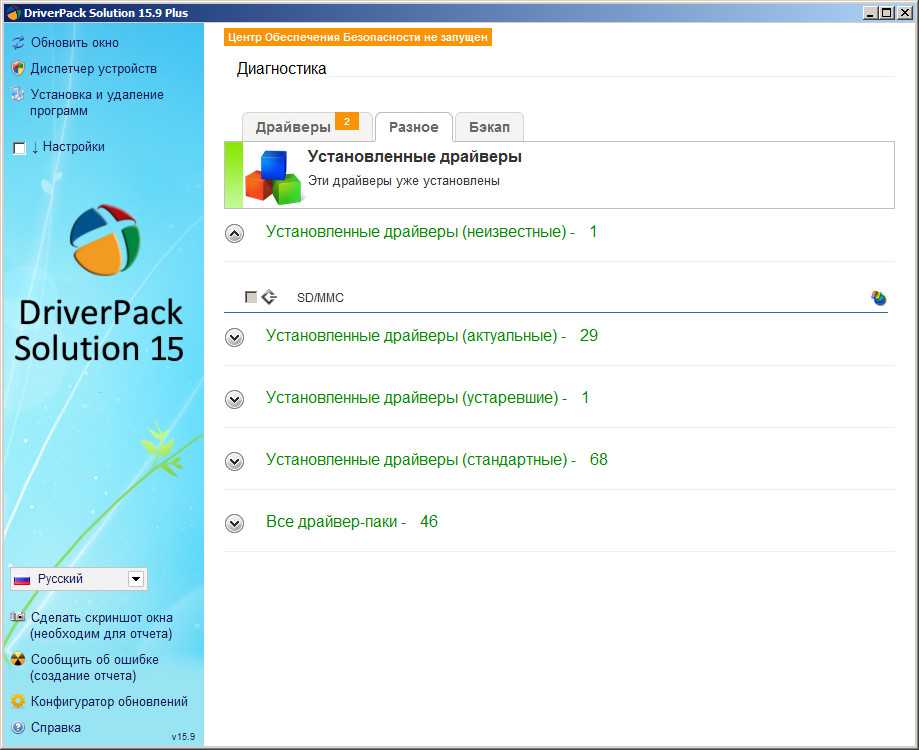Expand the актуальные drivers section
This screenshot has width=919, height=750.
click(235, 338)
